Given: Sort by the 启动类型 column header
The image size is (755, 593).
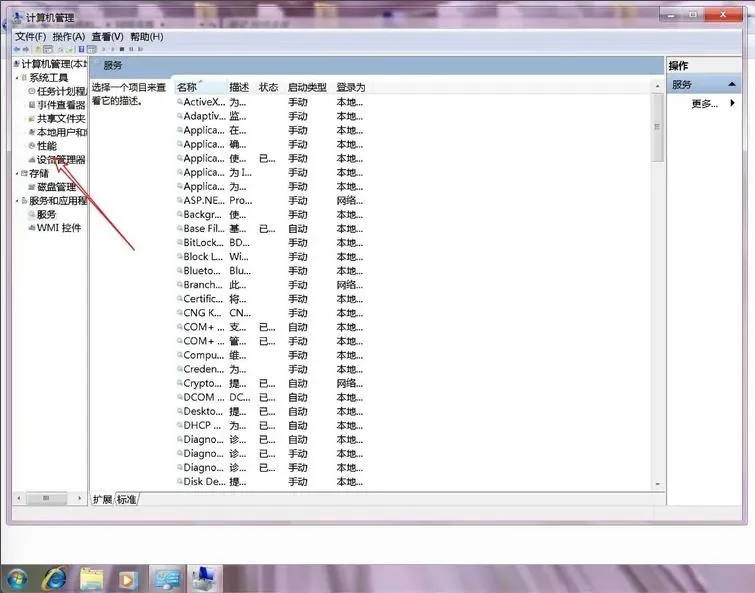Looking at the screenshot, I should 307,87.
